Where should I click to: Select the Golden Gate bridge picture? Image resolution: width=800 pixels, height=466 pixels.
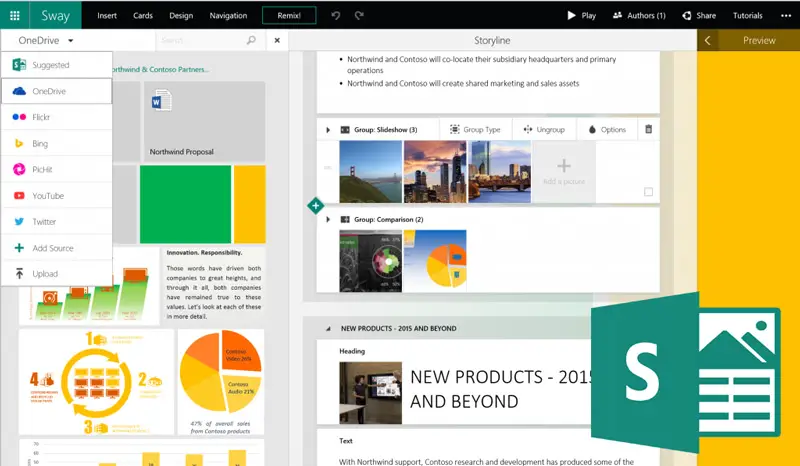(x=370, y=172)
